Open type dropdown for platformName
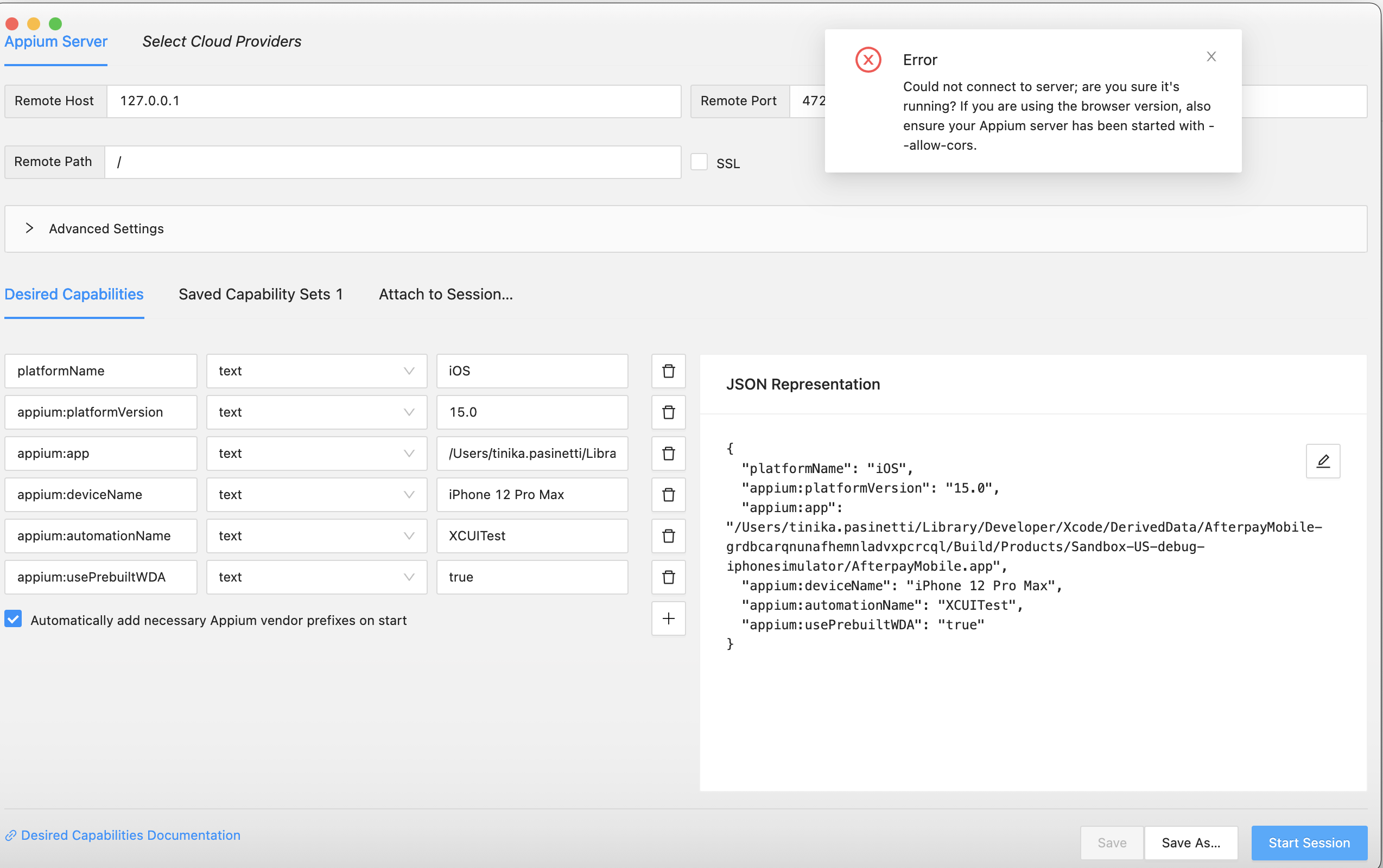Viewport: 1383px width, 868px height. click(x=316, y=371)
